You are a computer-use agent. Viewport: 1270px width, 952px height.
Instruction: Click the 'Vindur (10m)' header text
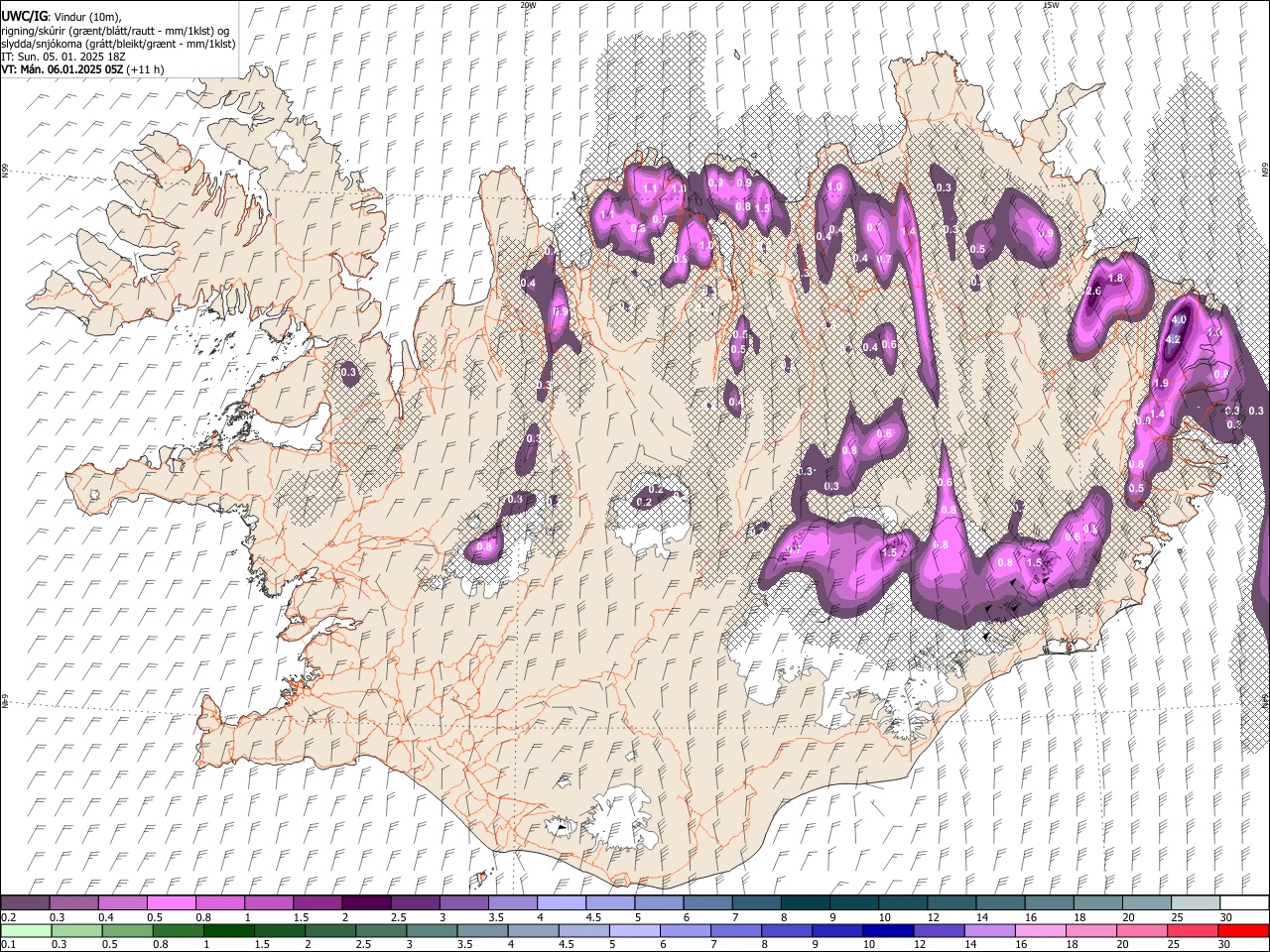point(85,17)
